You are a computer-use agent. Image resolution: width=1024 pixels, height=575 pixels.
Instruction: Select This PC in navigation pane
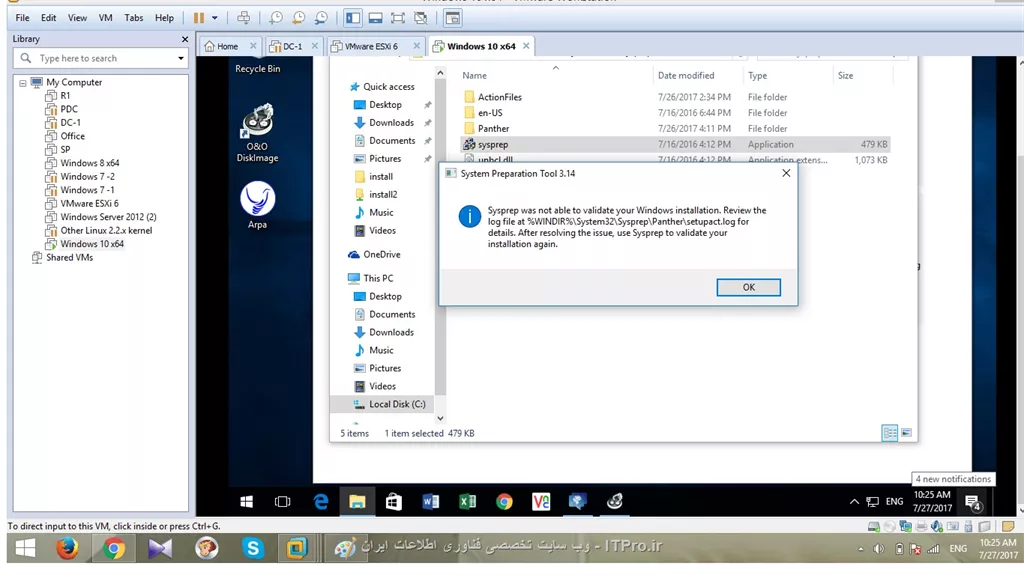click(378, 278)
